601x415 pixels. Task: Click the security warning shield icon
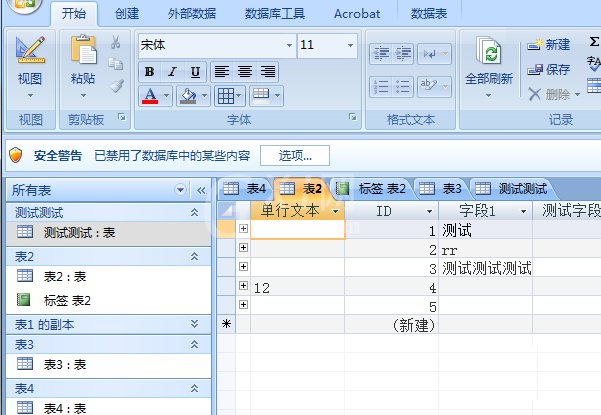click(x=16, y=155)
